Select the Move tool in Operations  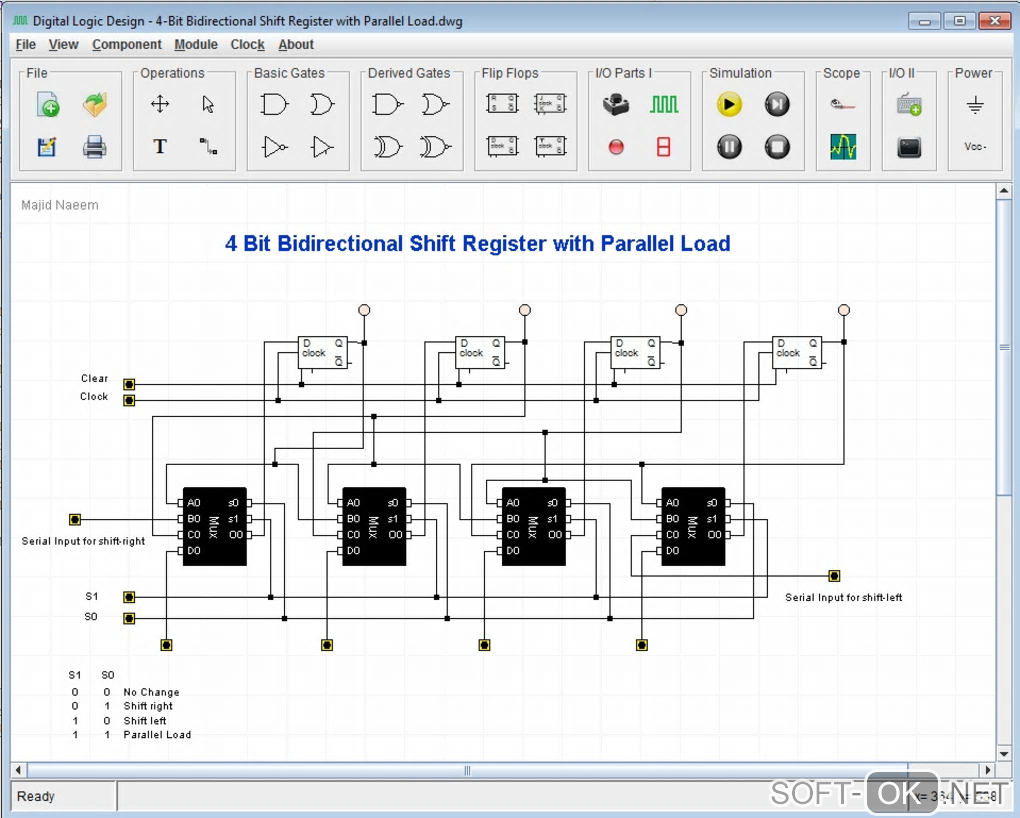pyautogui.click(x=160, y=104)
